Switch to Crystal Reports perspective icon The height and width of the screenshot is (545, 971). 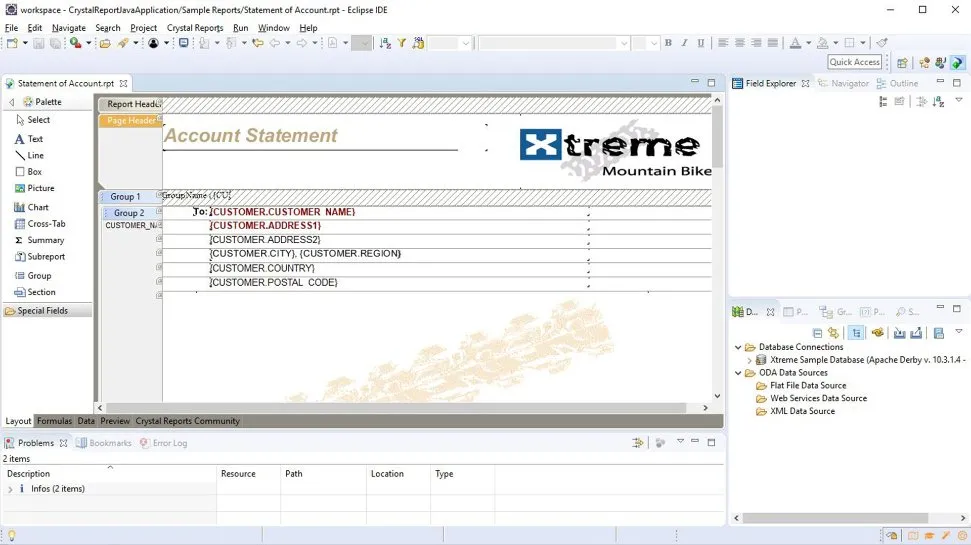957,63
